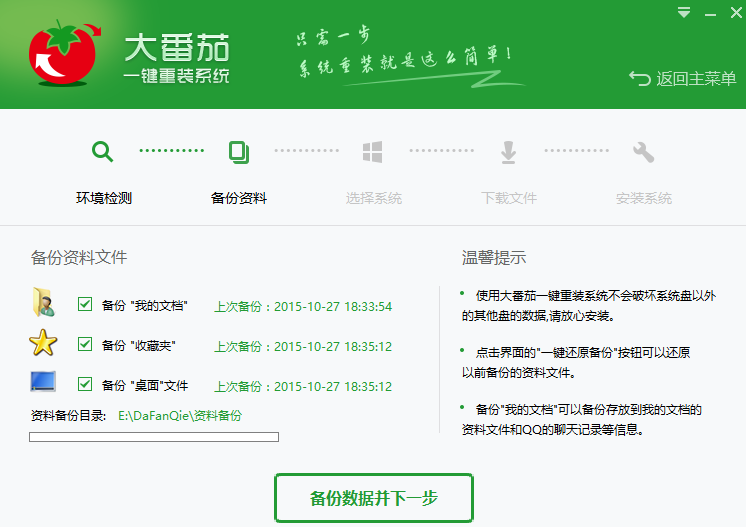Switch to the 选择系统 step label
Viewport: 746px width, 527px height.
pyautogui.click(x=373, y=198)
